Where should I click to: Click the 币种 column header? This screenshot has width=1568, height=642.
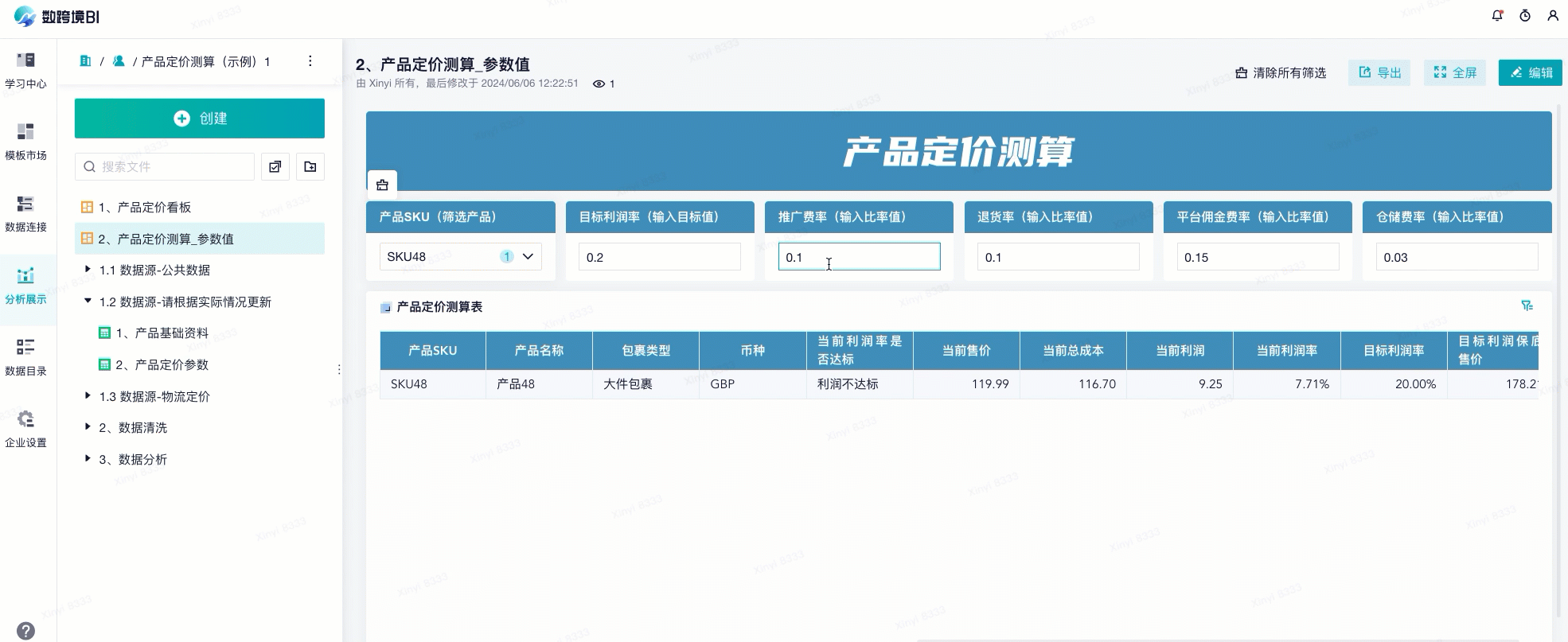(x=752, y=351)
